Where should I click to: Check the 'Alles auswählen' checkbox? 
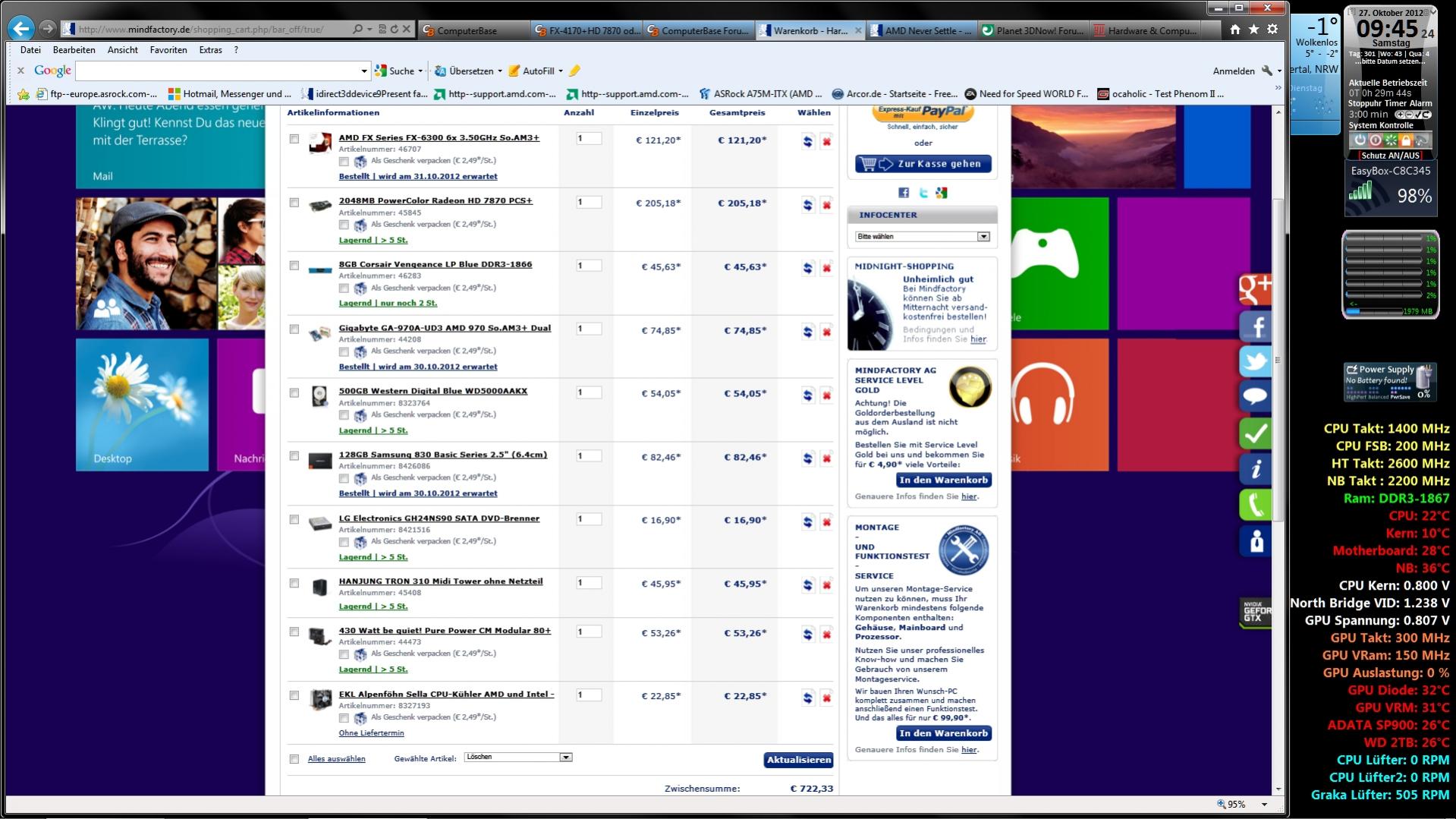click(x=294, y=759)
